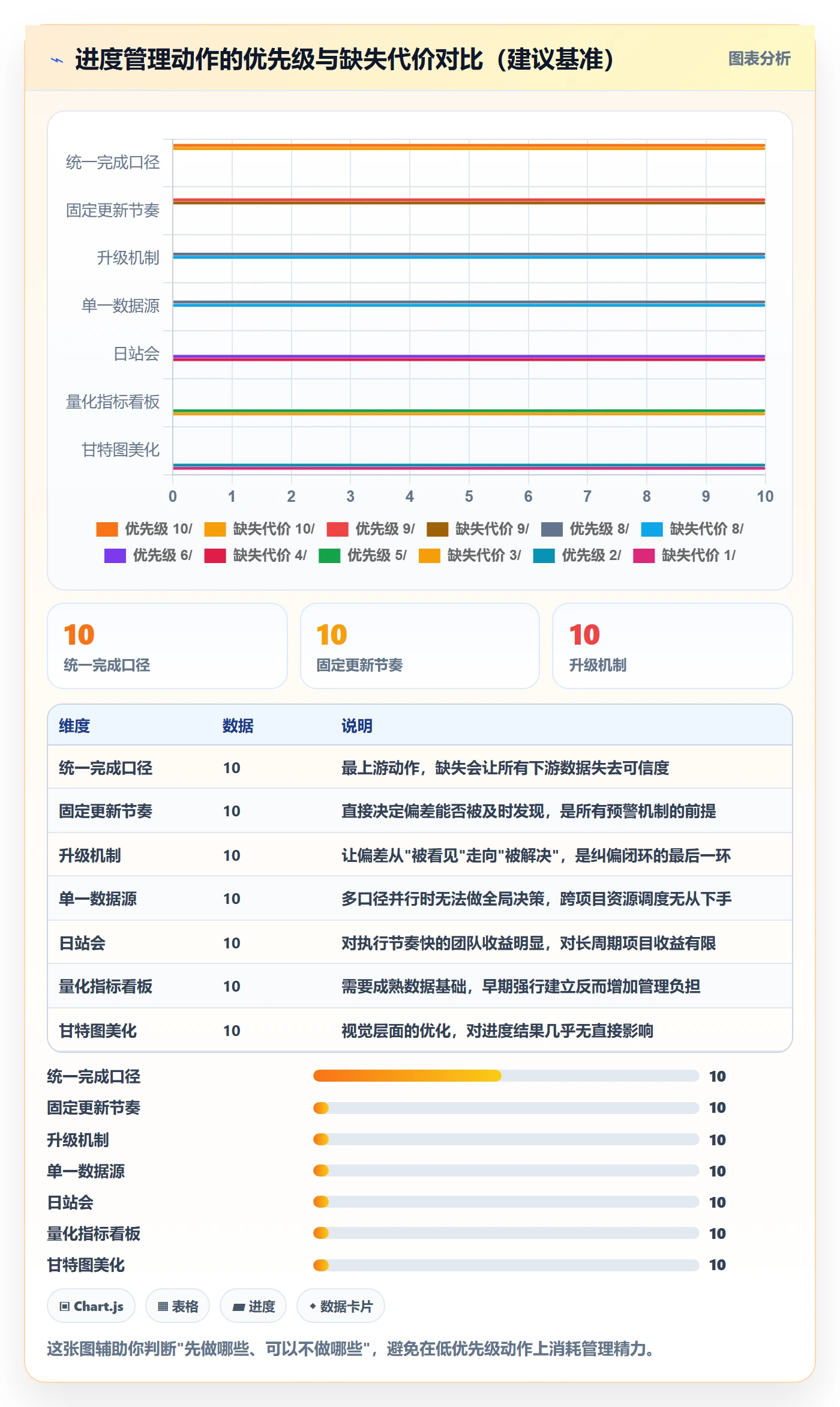Click the 统一完成口径 progress bar
Screen dimensions: 840x1407
click(506, 1076)
